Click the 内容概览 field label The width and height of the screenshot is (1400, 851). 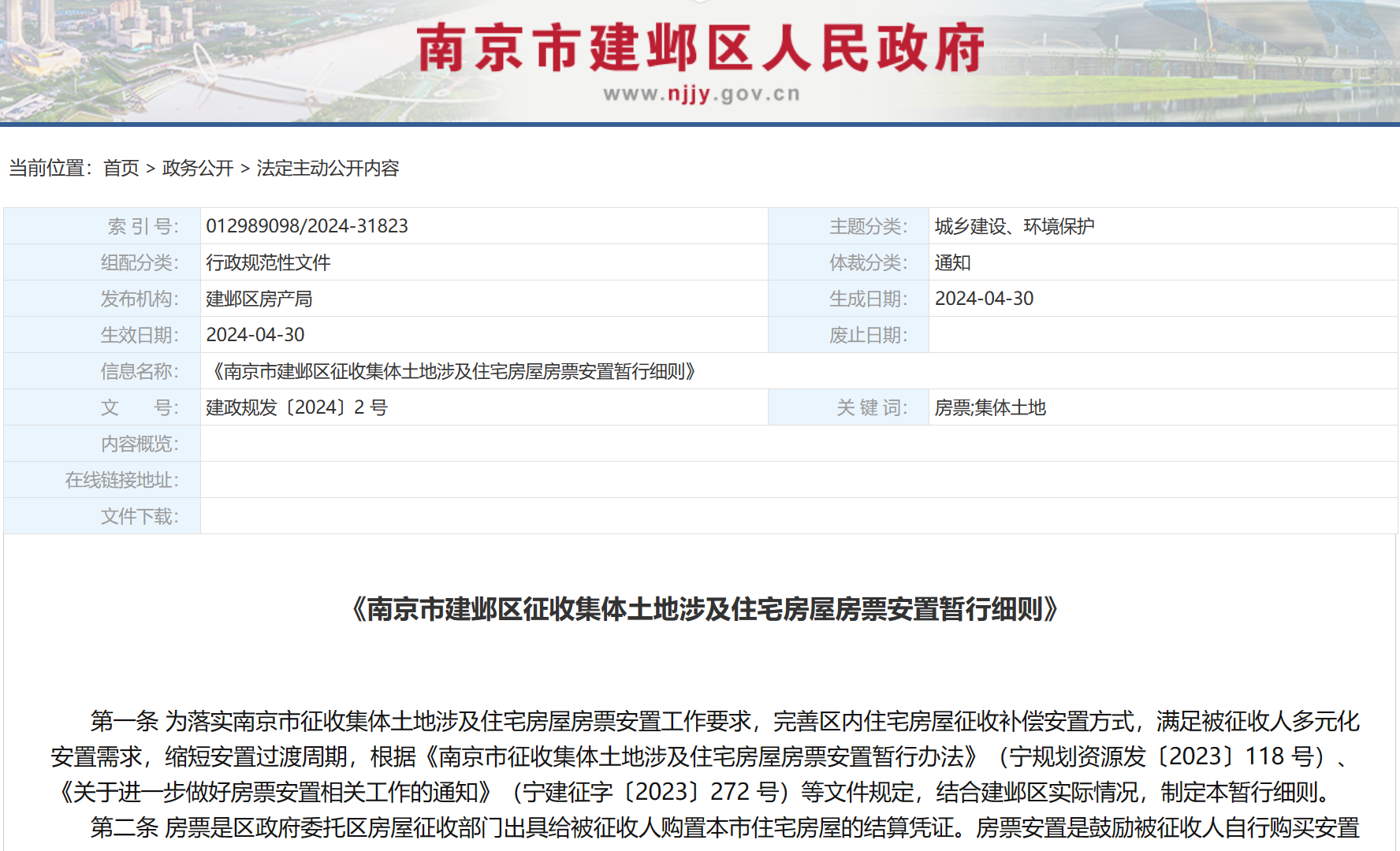(x=140, y=444)
